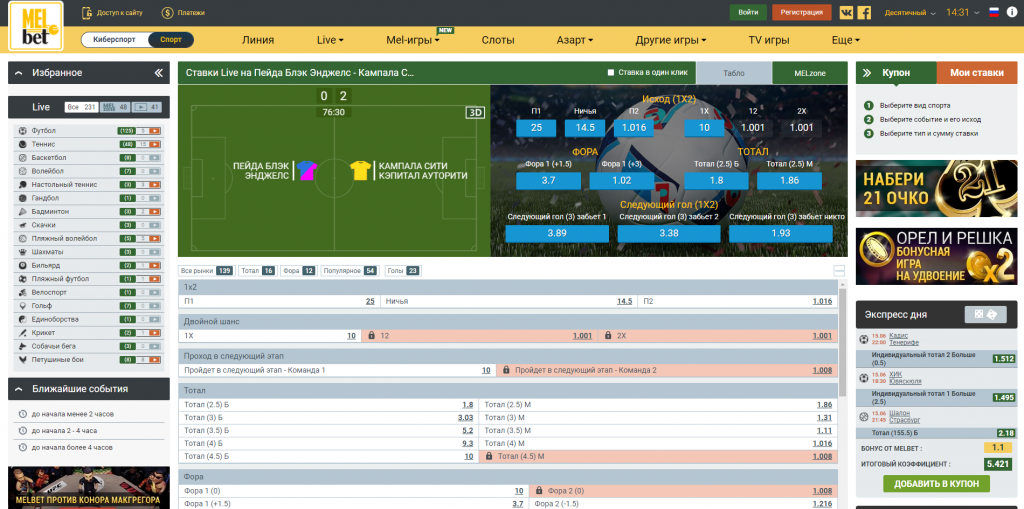Open the Мои ставки tab

(977, 73)
